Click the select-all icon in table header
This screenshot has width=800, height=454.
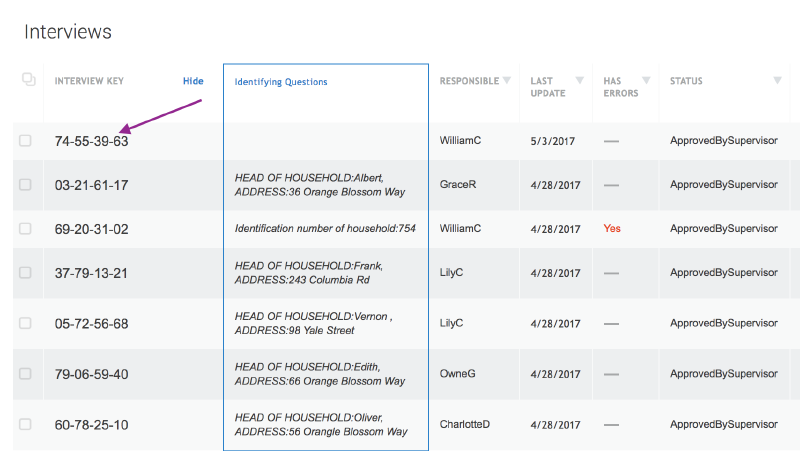pyautogui.click(x=28, y=80)
